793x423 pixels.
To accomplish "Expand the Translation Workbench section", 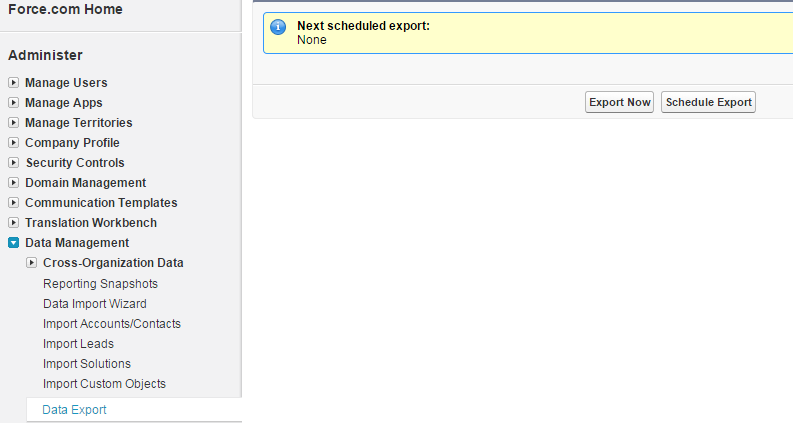I will (x=14, y=223).
